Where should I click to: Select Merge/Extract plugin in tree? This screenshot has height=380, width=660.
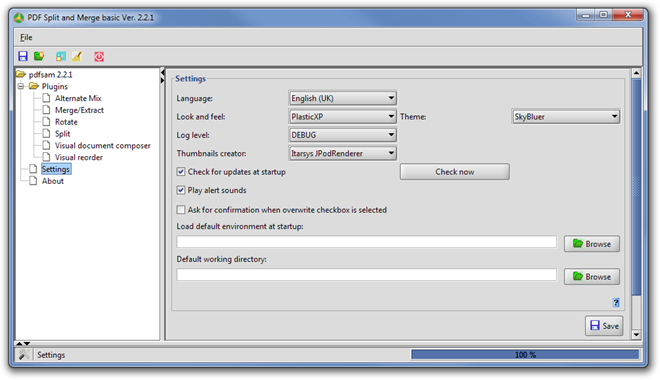79,110
